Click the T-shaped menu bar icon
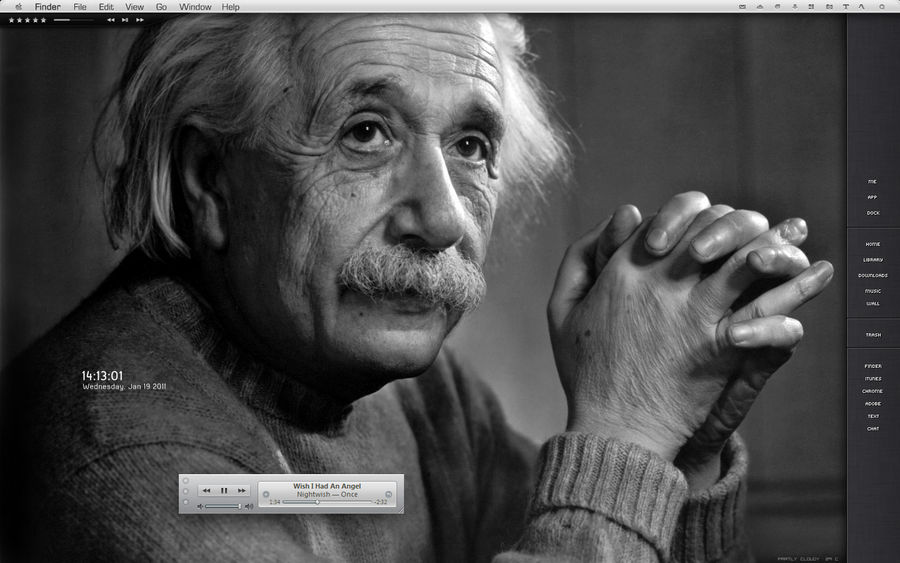900x563 pixels. coord(845,7)
